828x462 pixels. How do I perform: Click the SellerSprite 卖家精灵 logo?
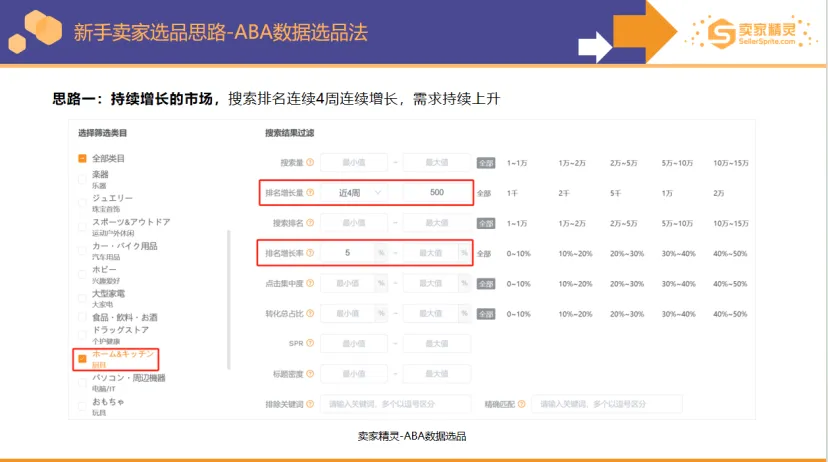(x=751, y=33)
